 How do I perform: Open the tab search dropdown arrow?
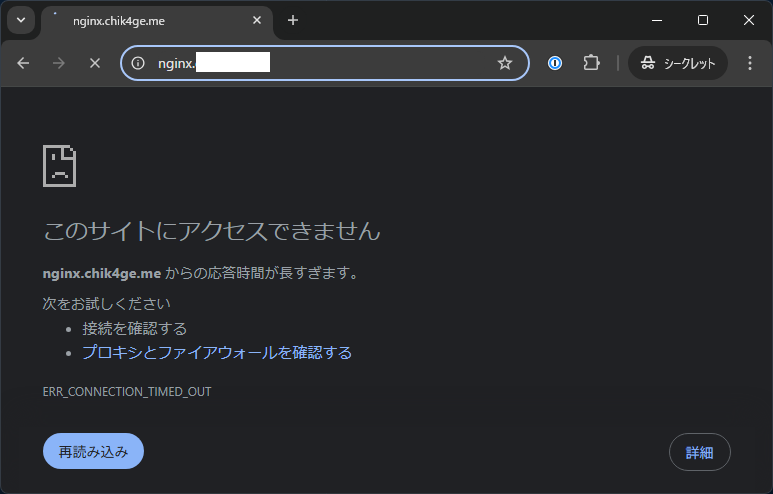(x=21, y=20)
